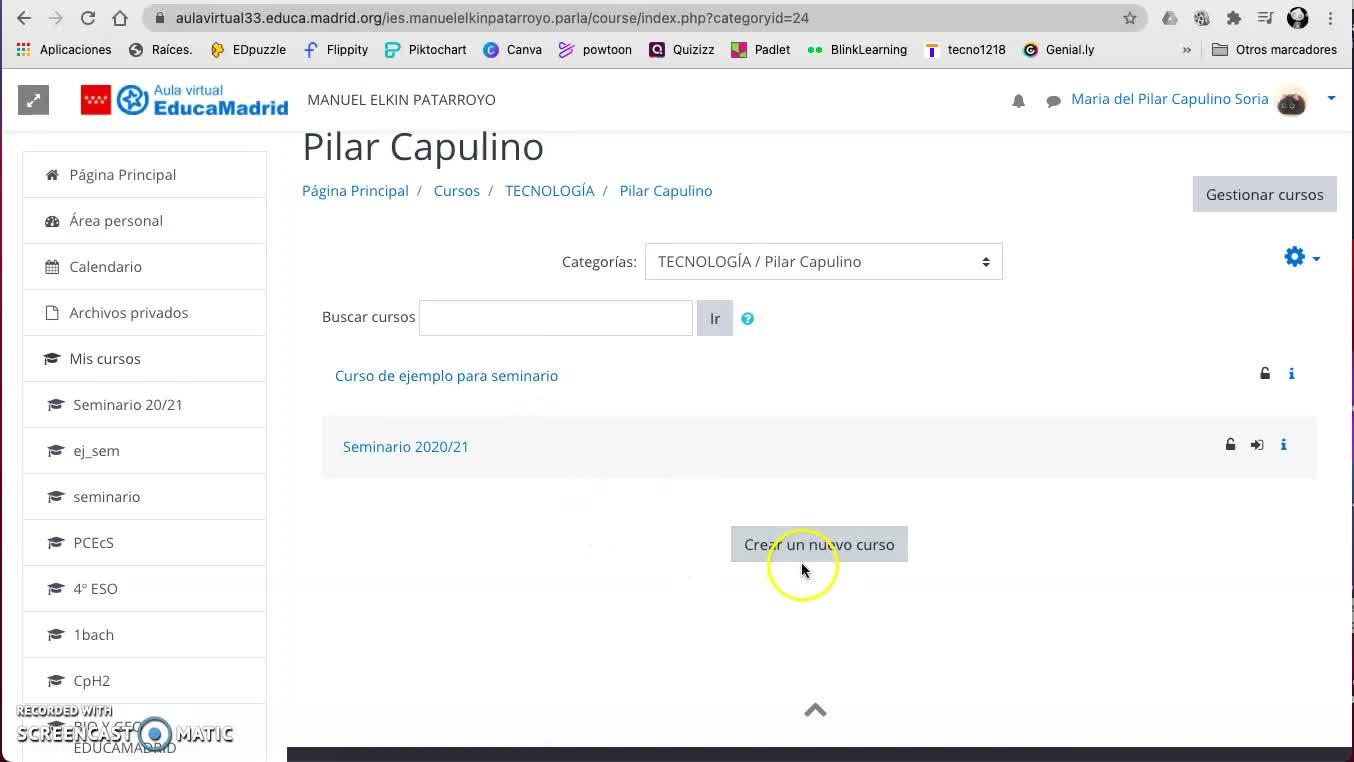
Task: Open the Categorías dropdown selector
Action: pos(823,262)
